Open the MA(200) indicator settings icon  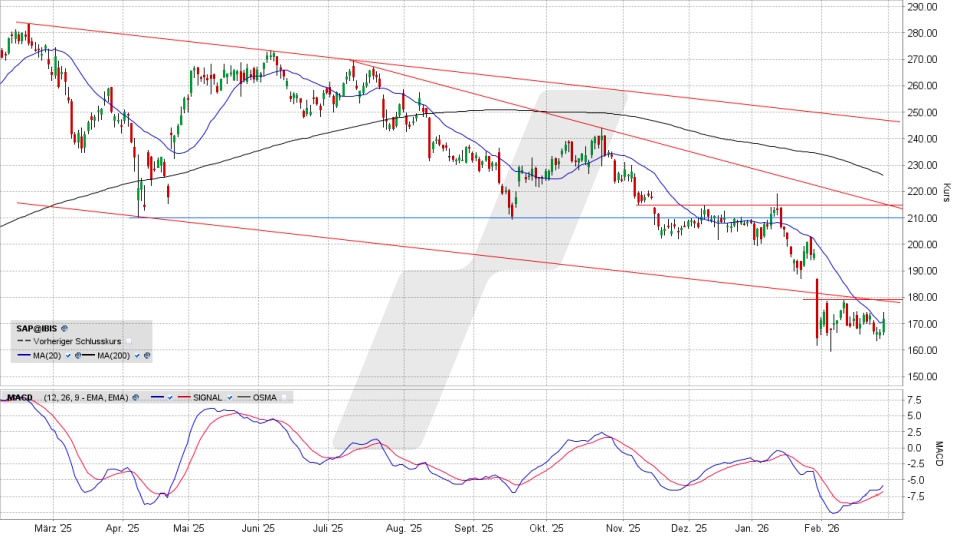point(148,355)
